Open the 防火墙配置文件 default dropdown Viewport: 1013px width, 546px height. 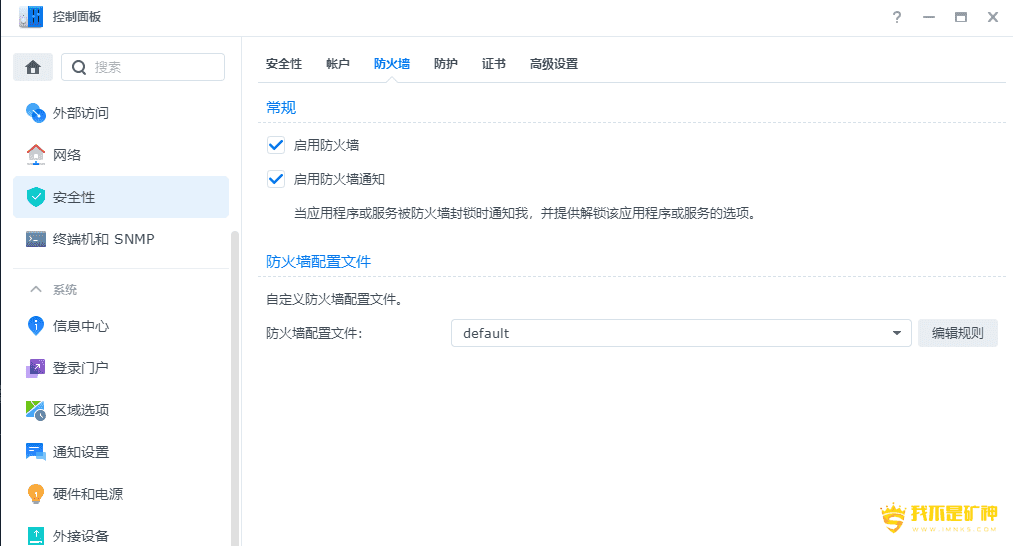pyautogui.click(x=681, y=333)
